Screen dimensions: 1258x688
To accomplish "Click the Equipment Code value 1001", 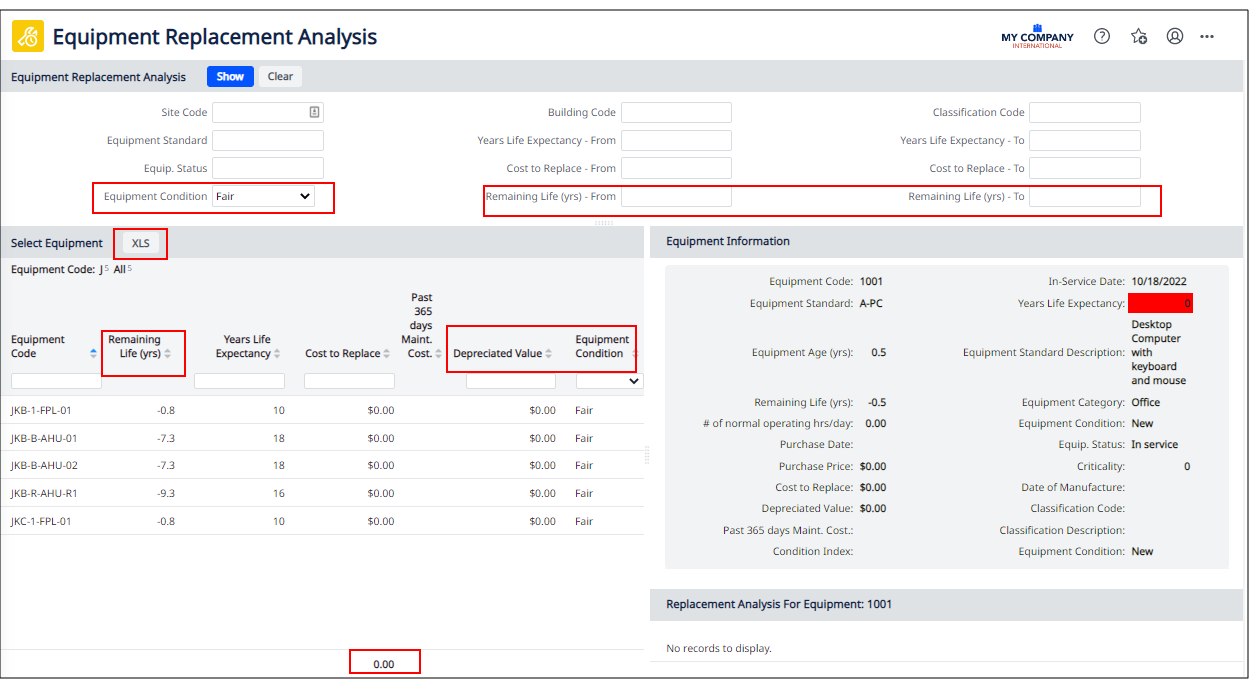I will pyautogui.click(x=871, y=282).
